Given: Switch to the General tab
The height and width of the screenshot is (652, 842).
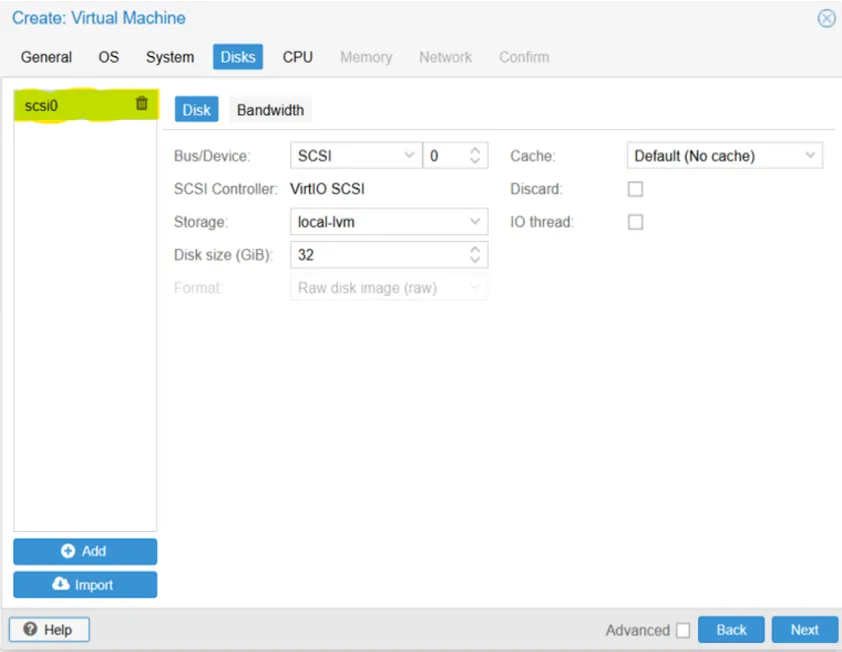Looking at the screenshot, I should coord(46,57).
